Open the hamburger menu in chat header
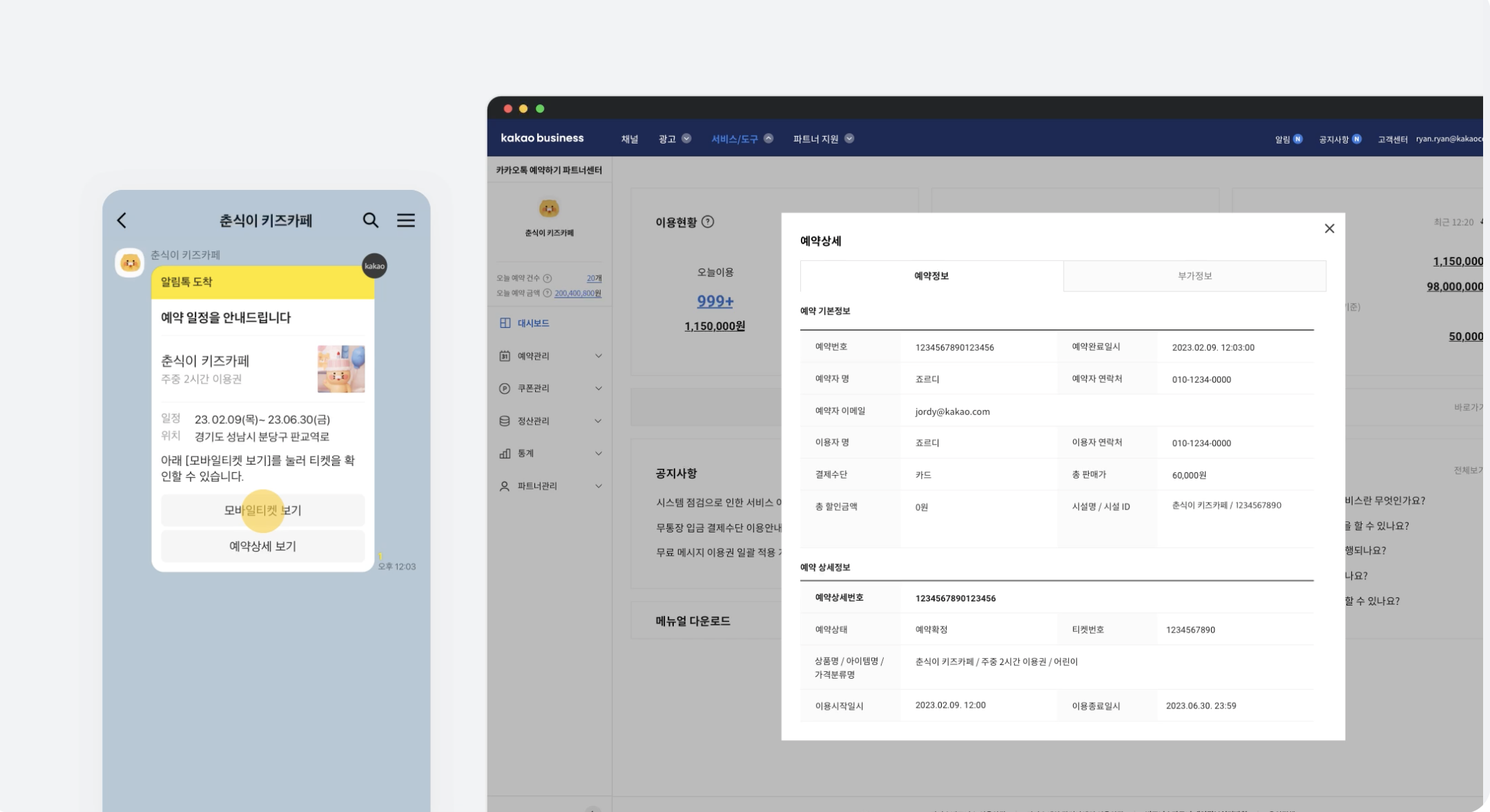The width and height of the screenshot is (1490, 812). tap(406, 220)
